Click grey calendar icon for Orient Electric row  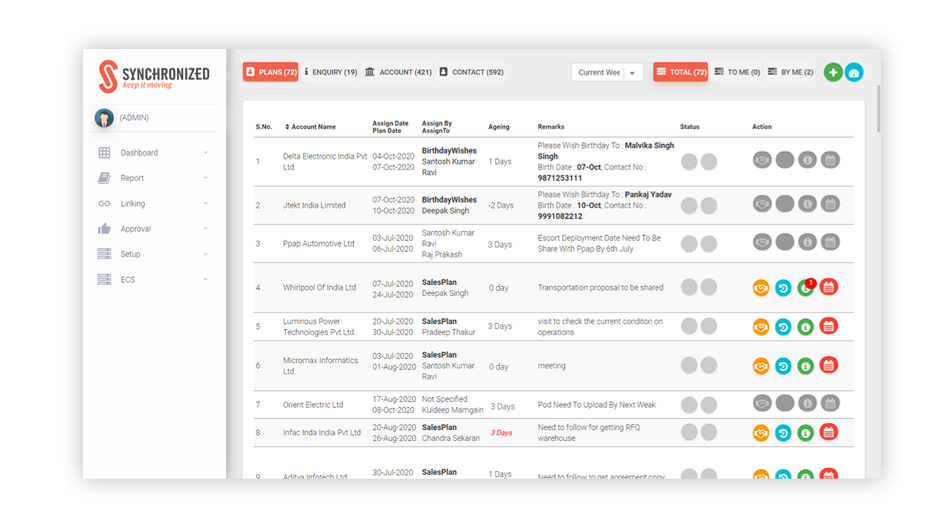coord(830,404)
